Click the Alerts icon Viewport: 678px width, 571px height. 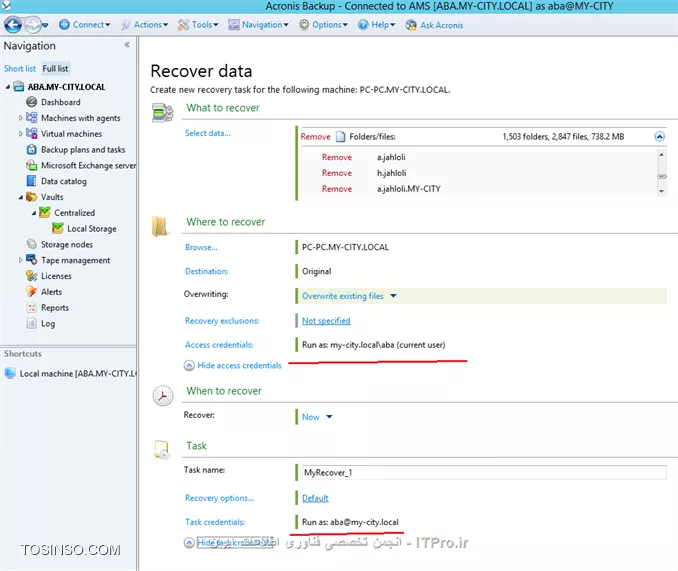(x=32, y=291)
